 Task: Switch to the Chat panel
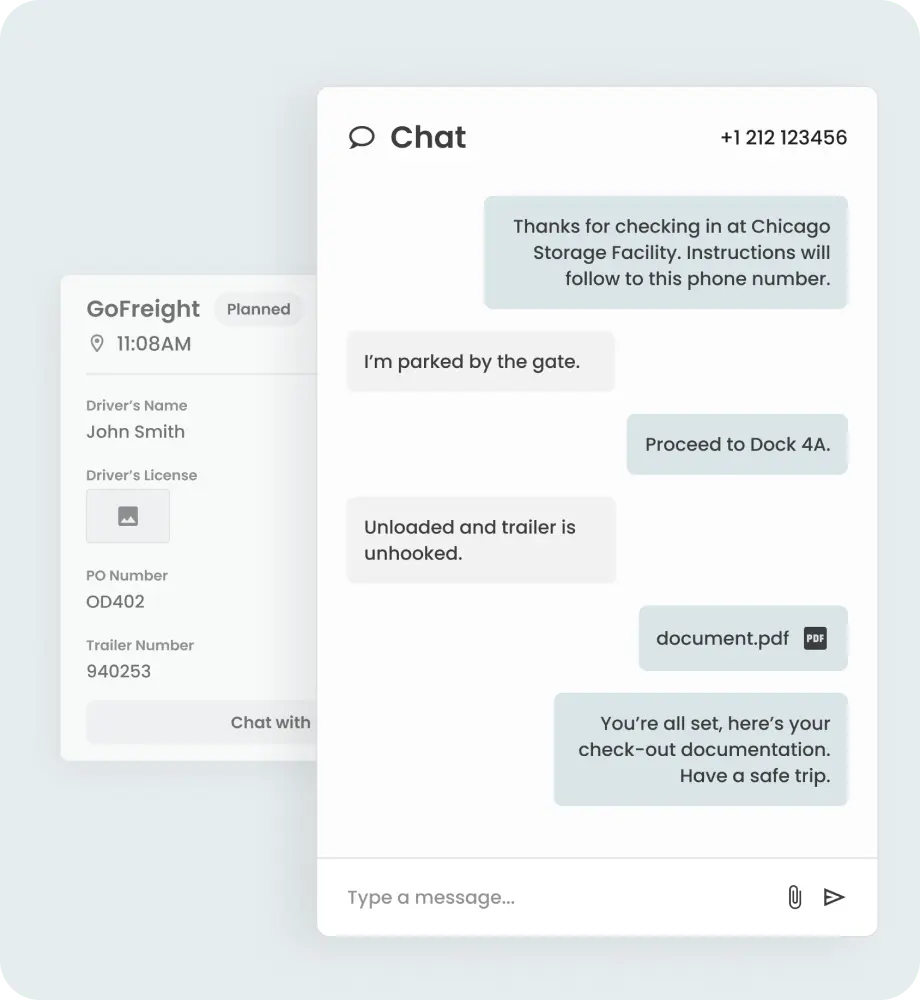428,138
